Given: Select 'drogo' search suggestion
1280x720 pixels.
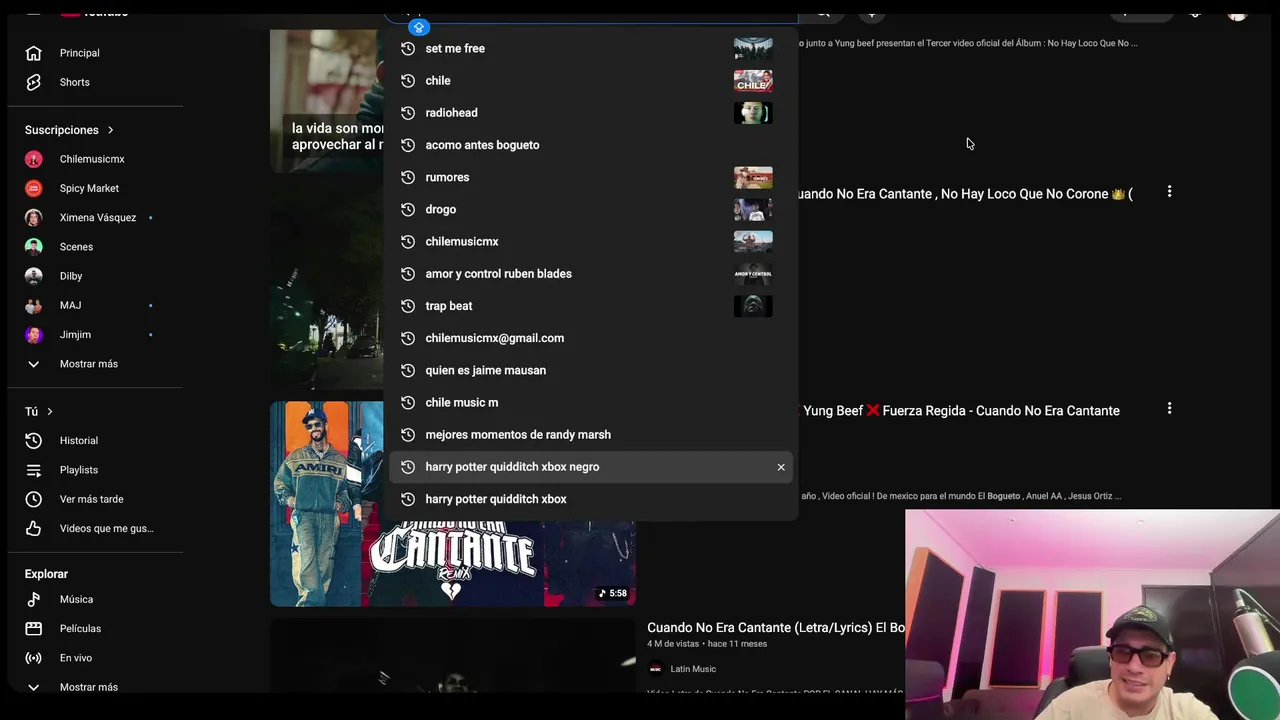Looking at the screenshot, I should (590, 209).
